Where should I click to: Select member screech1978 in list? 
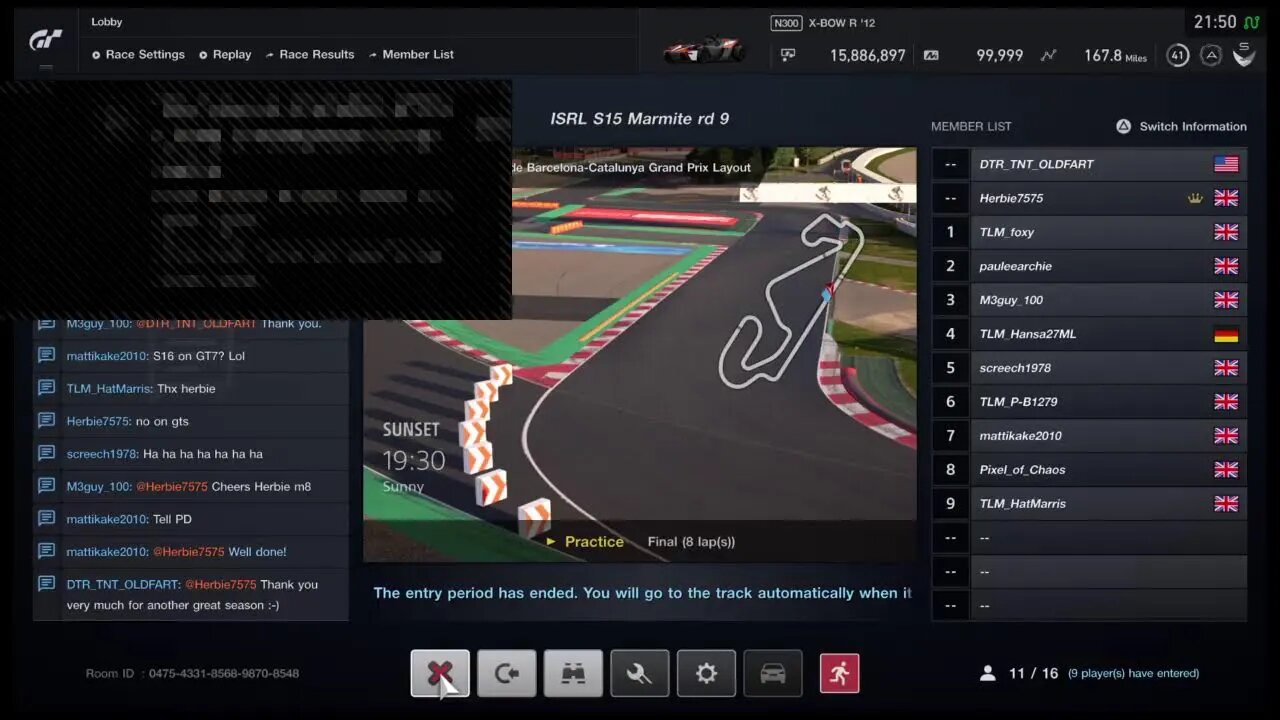(1089, 368)
